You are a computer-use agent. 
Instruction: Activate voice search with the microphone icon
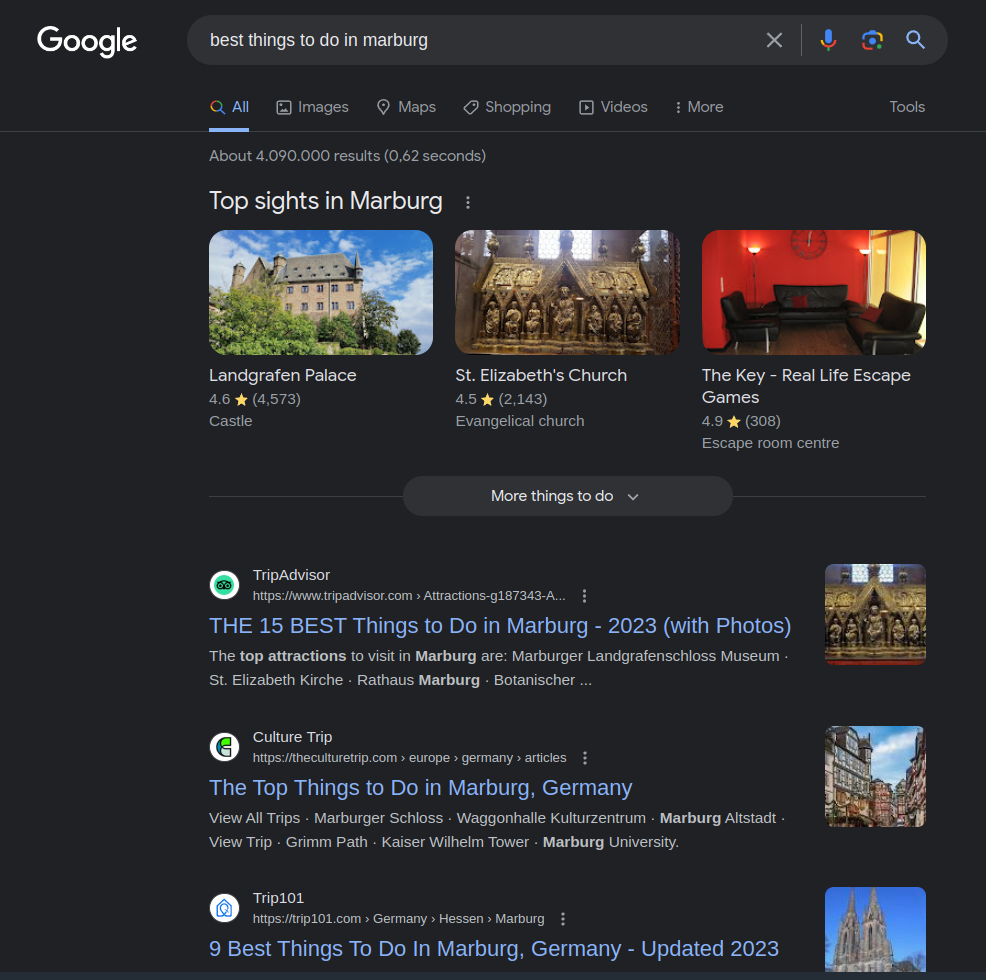tap(828, 40)
